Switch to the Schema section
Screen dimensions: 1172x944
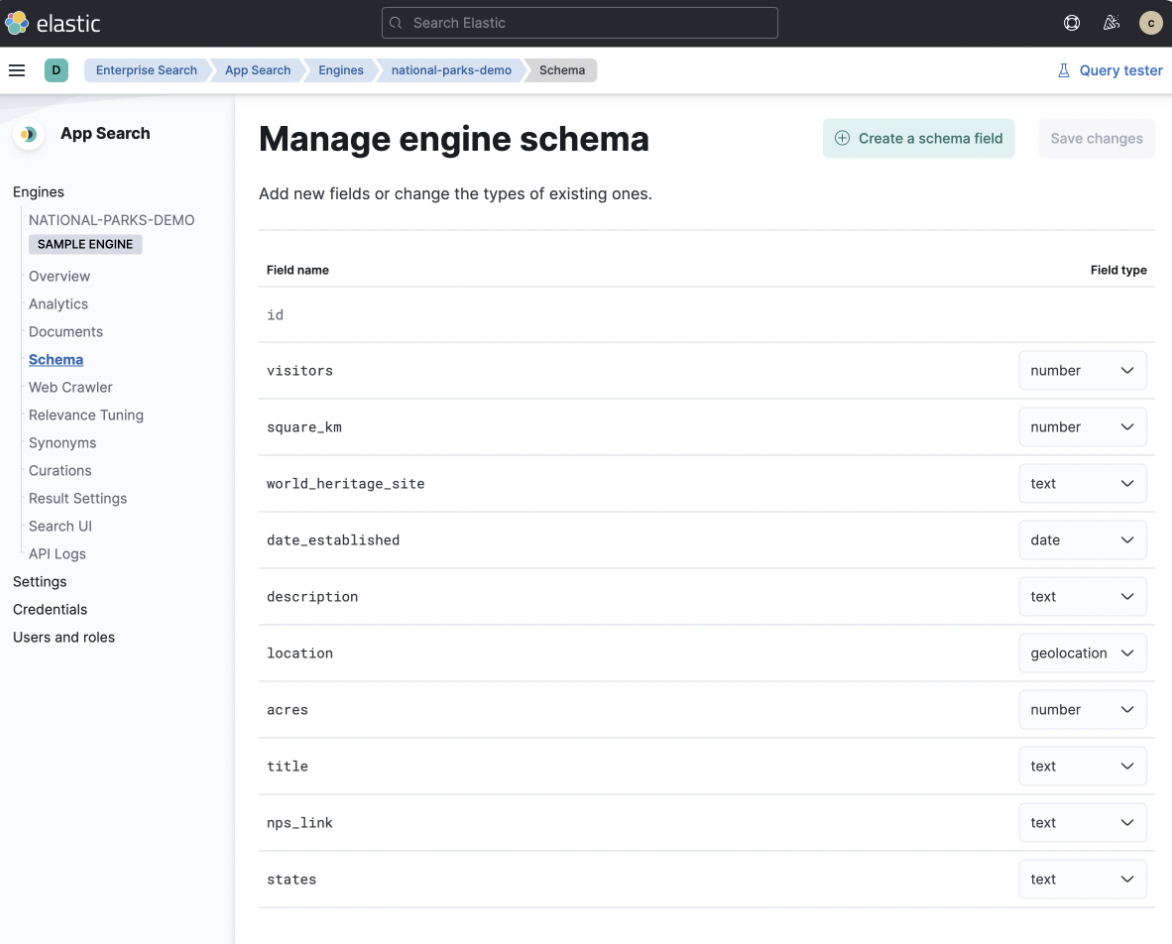(55, 359)
